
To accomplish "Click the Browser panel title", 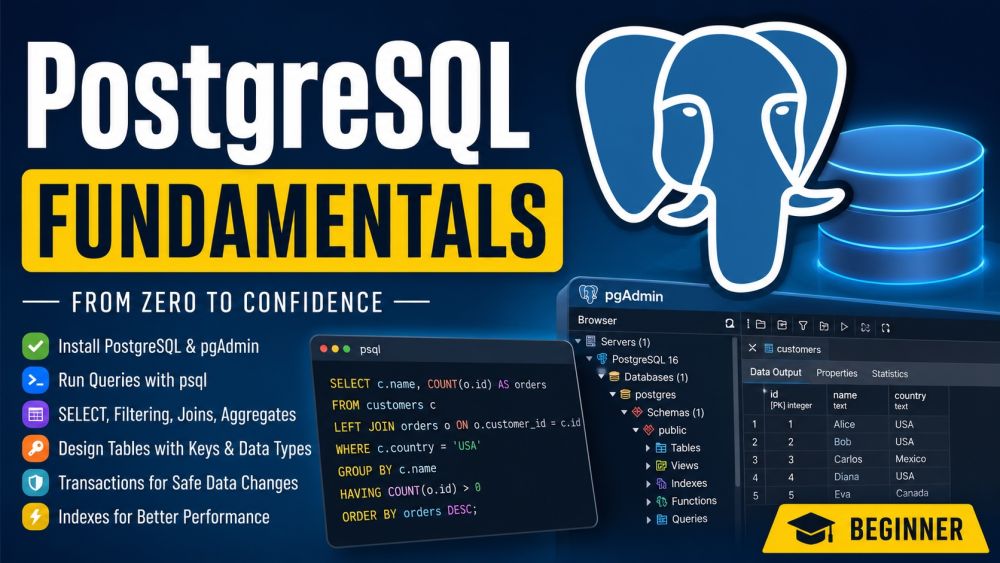I will tap(597, 320).
